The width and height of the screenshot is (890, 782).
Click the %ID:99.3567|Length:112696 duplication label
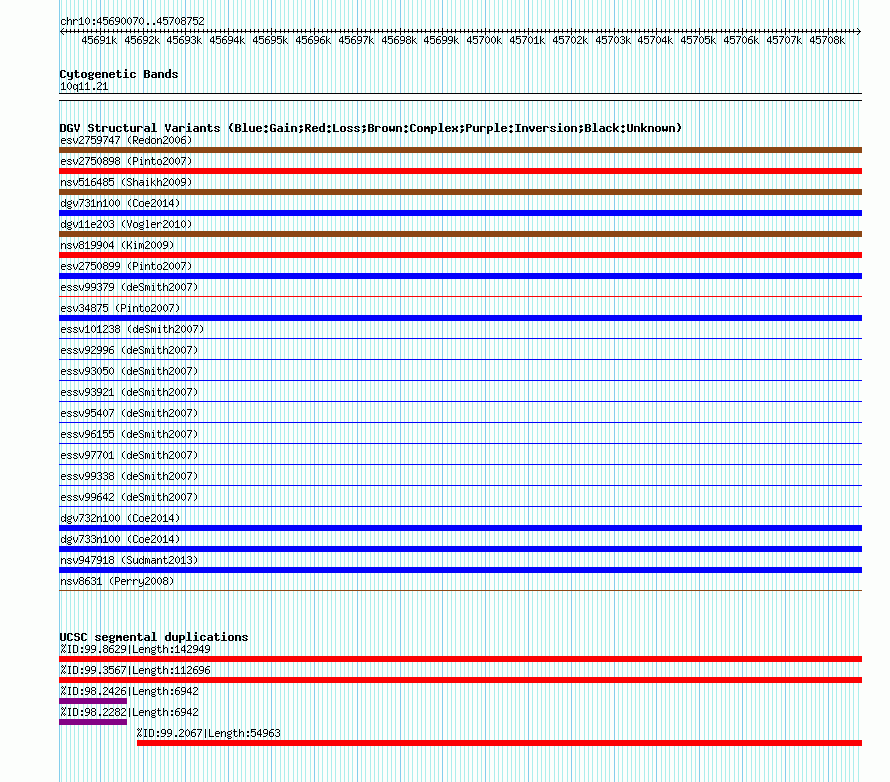click(135, 670)
